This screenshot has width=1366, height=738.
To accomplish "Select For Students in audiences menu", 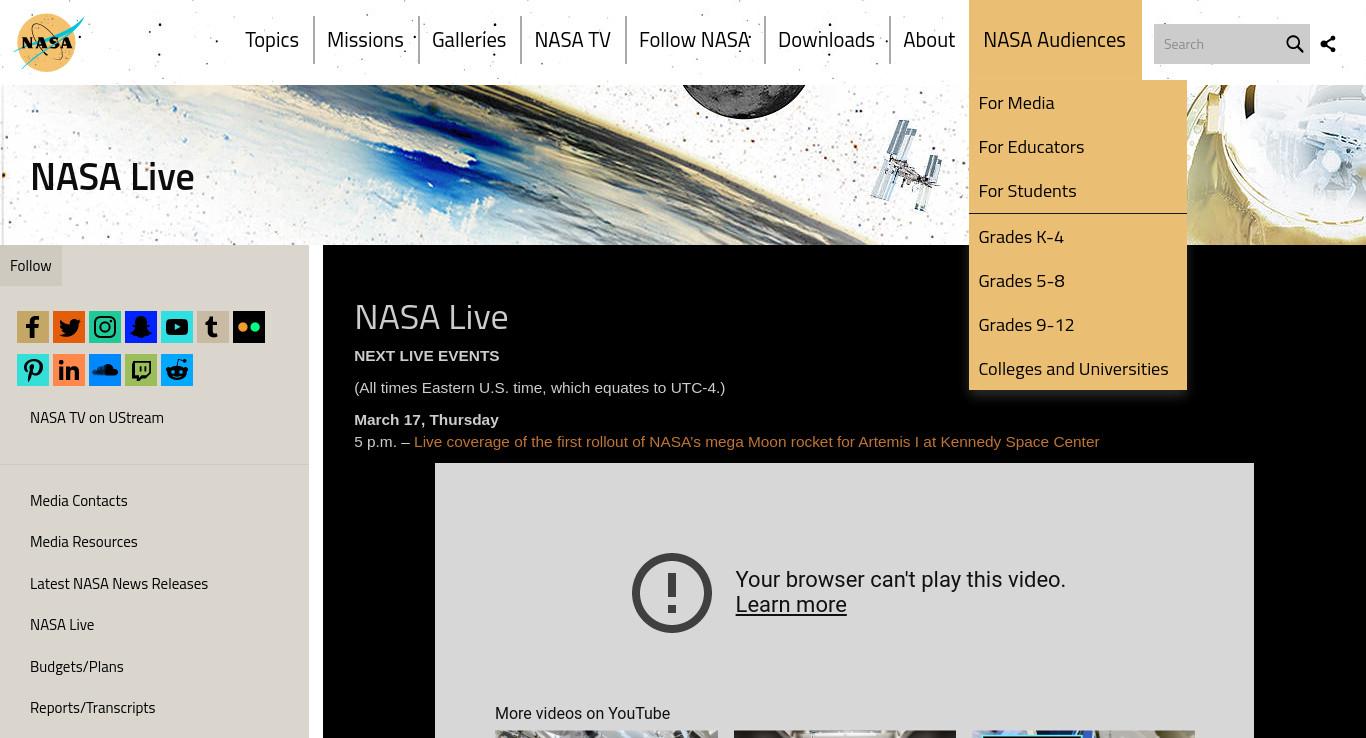I will tap(1077, 191).
